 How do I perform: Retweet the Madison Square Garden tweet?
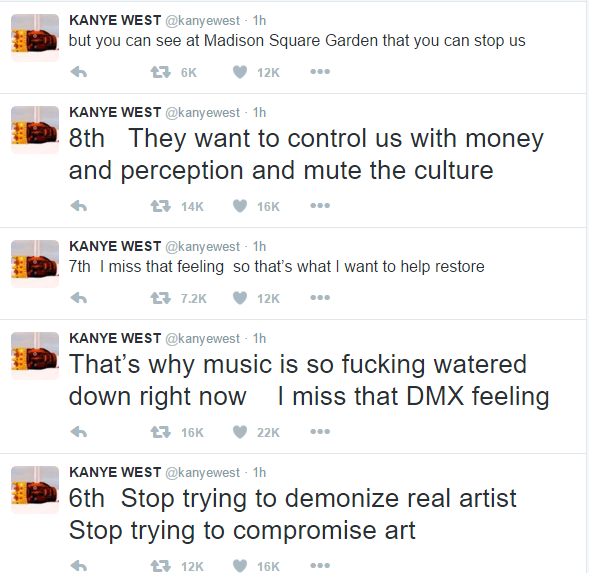[x=161, y=72]
